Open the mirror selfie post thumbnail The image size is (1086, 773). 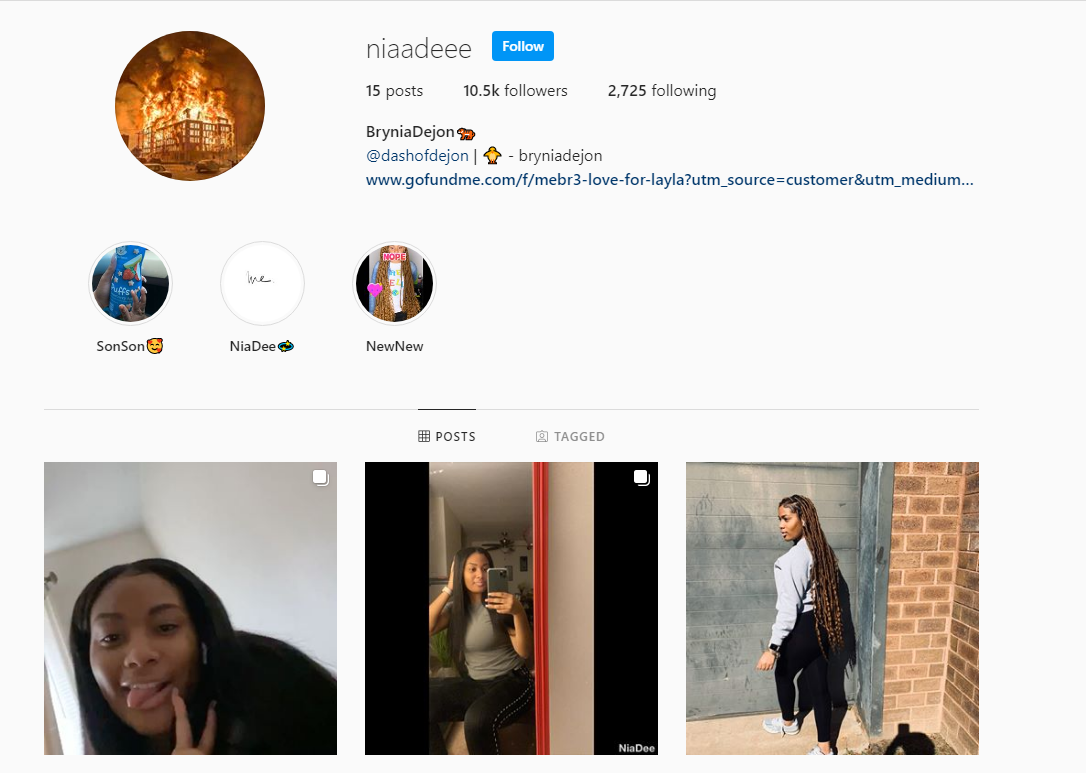pyautogui.click(x=511, y=608)
